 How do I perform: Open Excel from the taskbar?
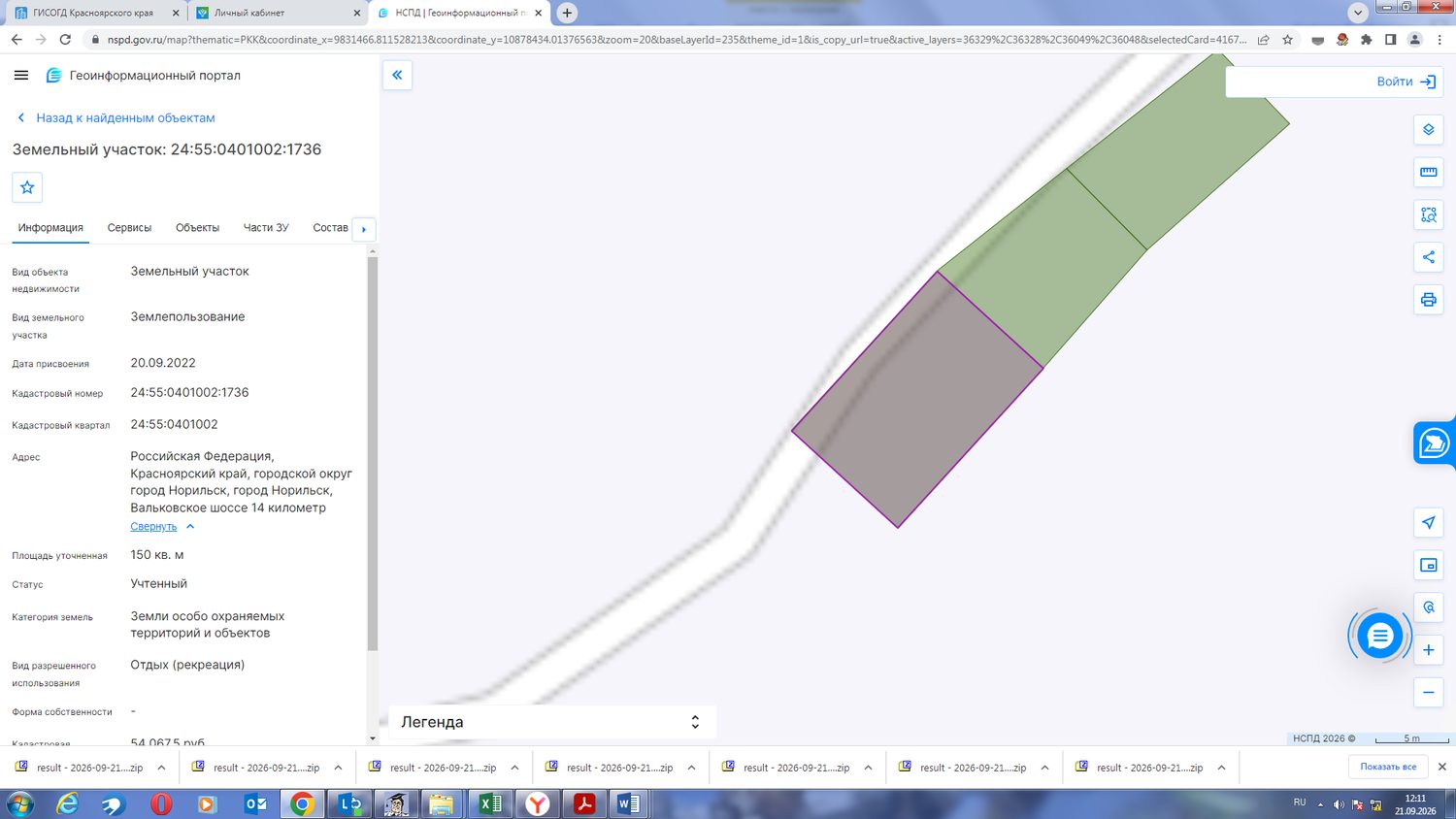[490, 803]
